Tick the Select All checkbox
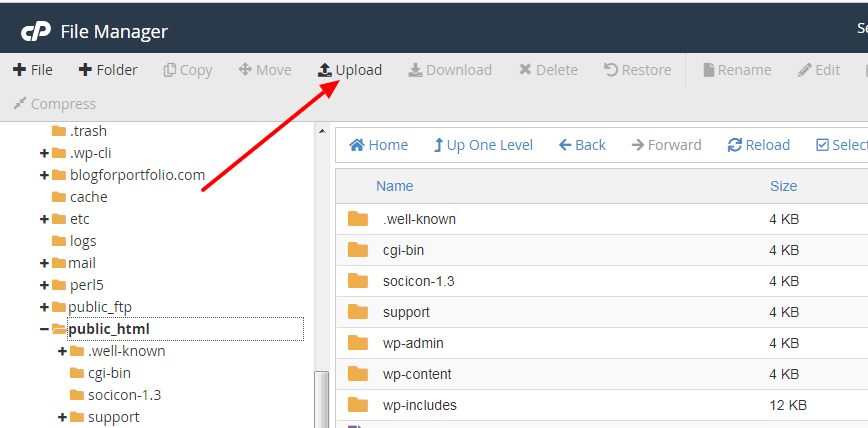The image size is (868, 428). click(x=823, y=145)
